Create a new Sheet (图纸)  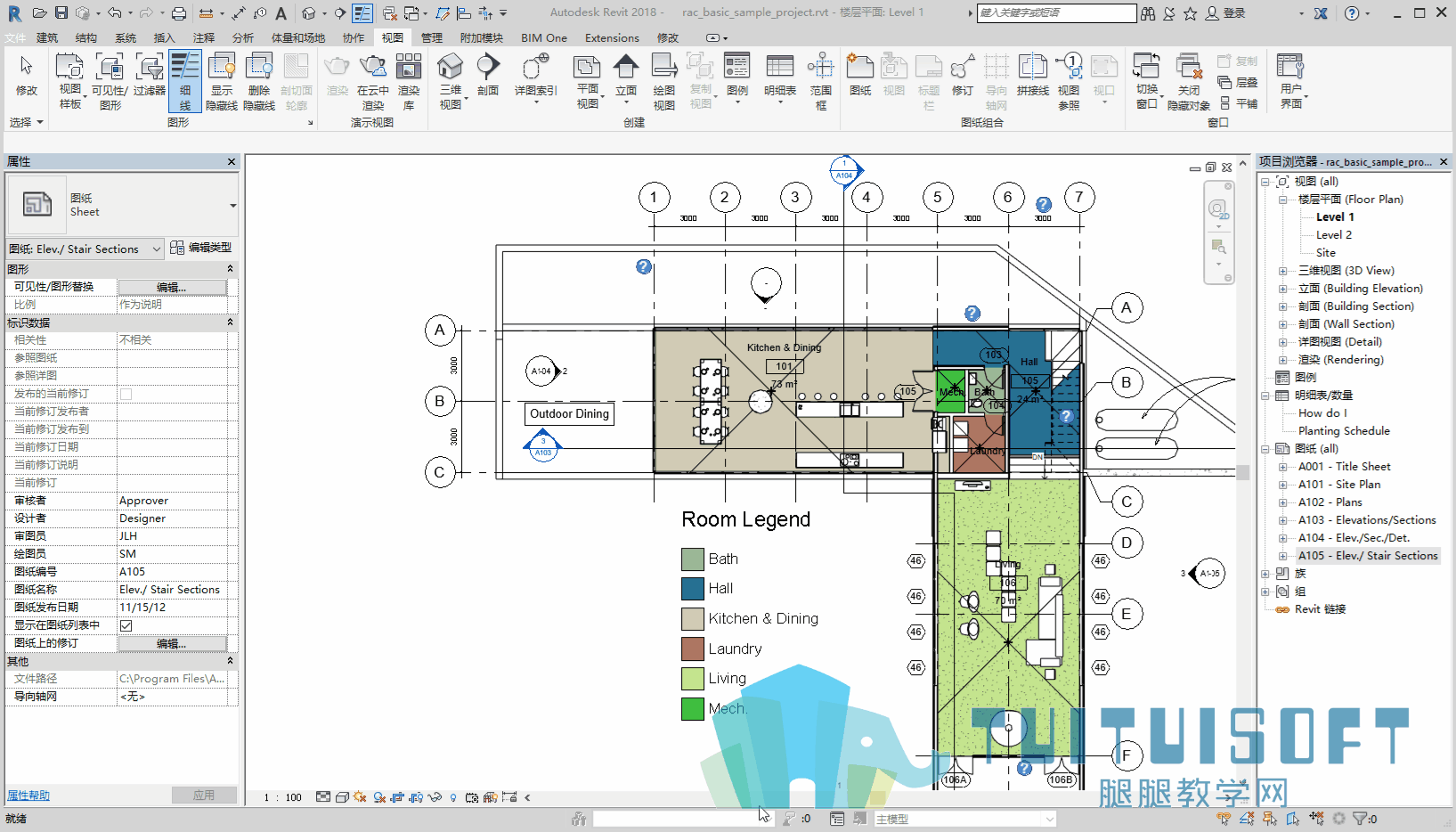(x=860, y=74)
